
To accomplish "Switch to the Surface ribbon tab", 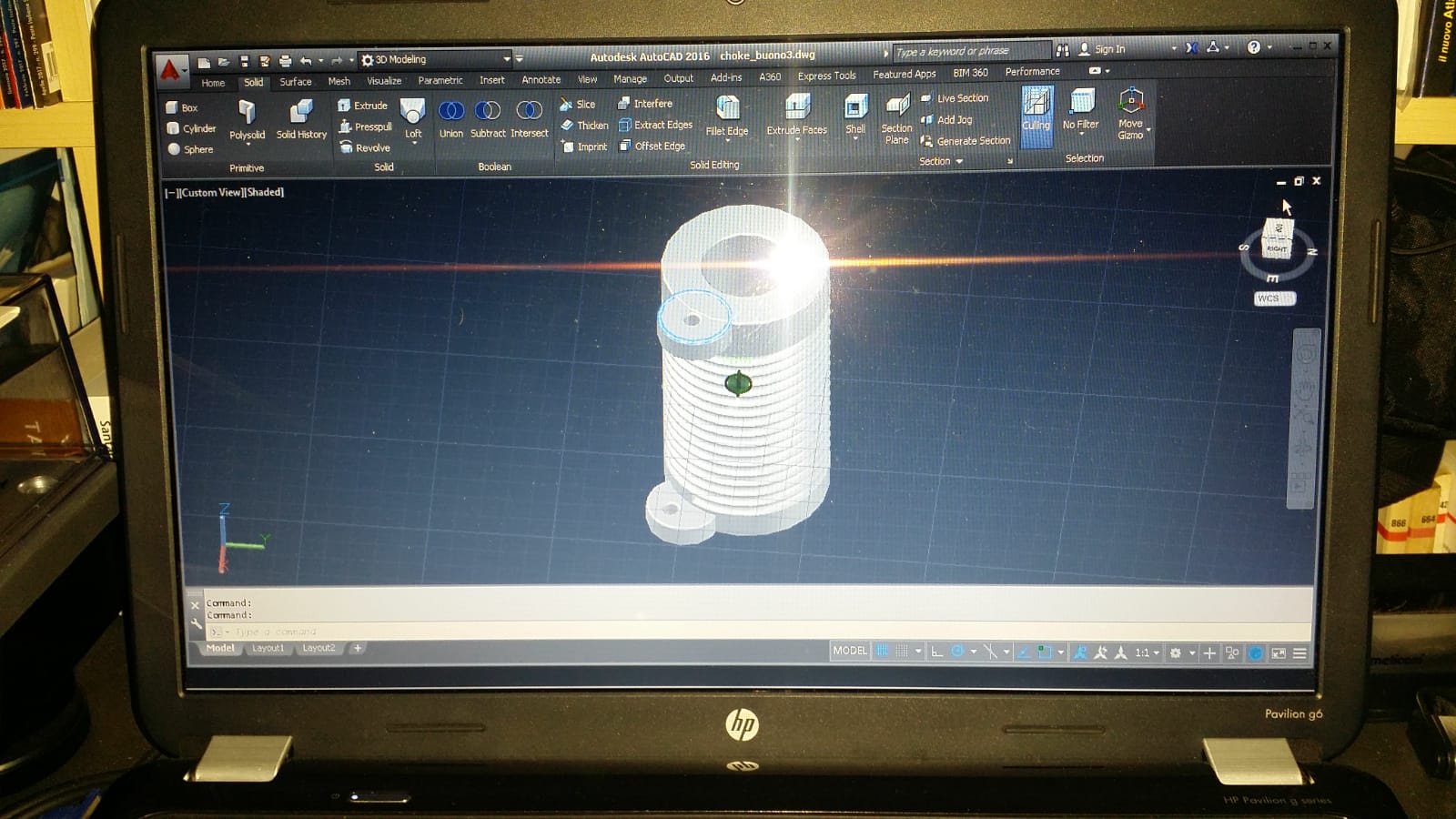I will 295,82.
